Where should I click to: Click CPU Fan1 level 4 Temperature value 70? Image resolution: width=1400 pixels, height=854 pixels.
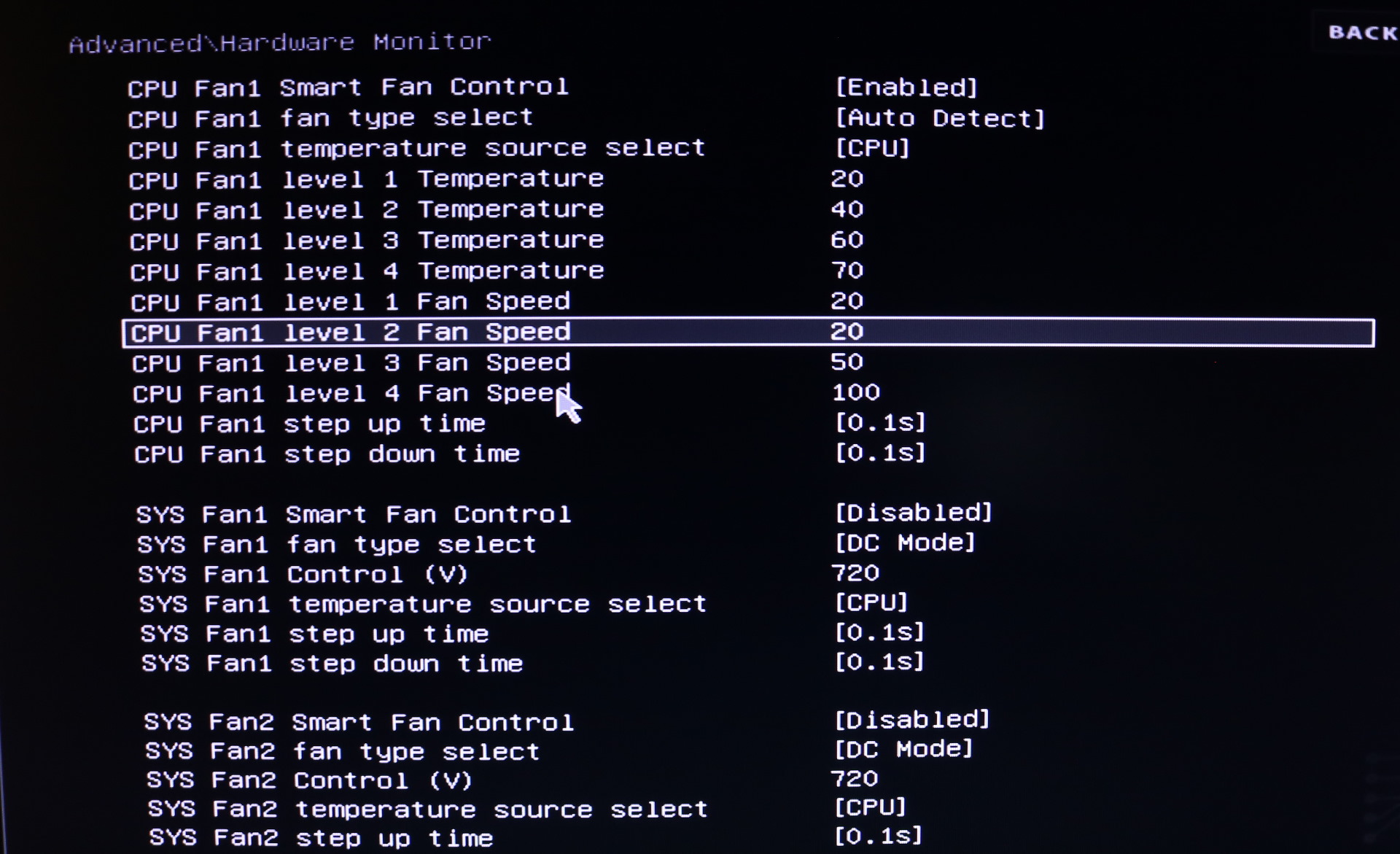[x=847, y=271]
